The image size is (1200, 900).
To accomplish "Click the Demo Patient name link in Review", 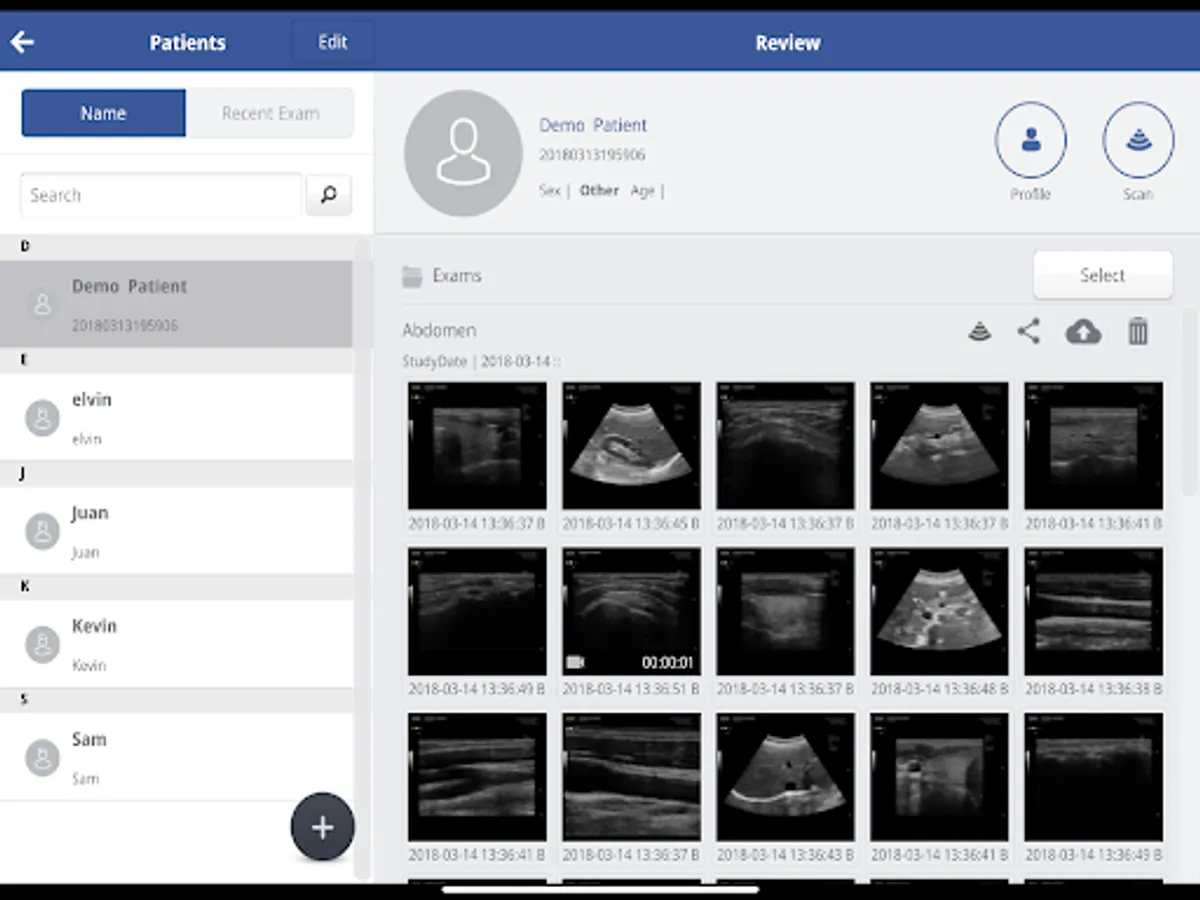I will (x=593, y=125).
